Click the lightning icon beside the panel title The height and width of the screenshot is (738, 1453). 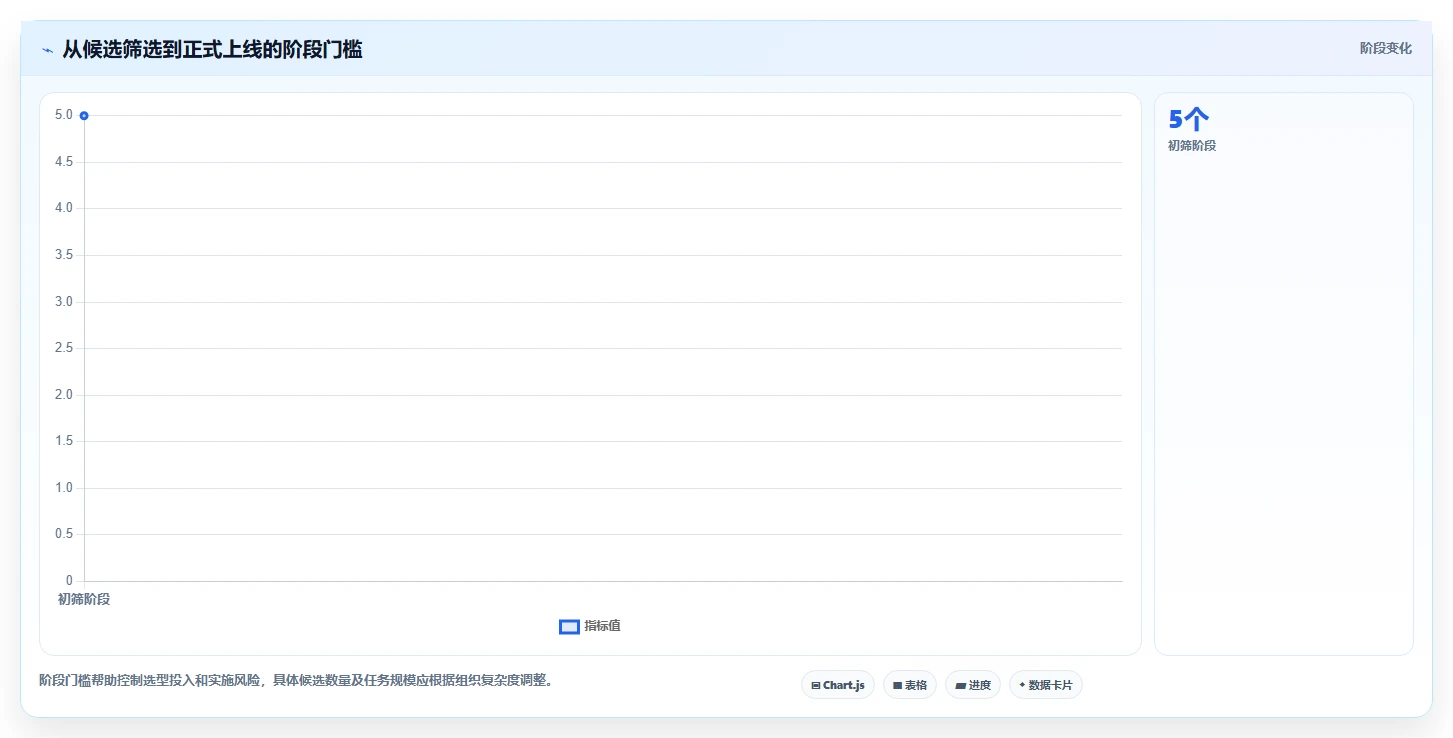pyautogui.click(x=47, y=50)
